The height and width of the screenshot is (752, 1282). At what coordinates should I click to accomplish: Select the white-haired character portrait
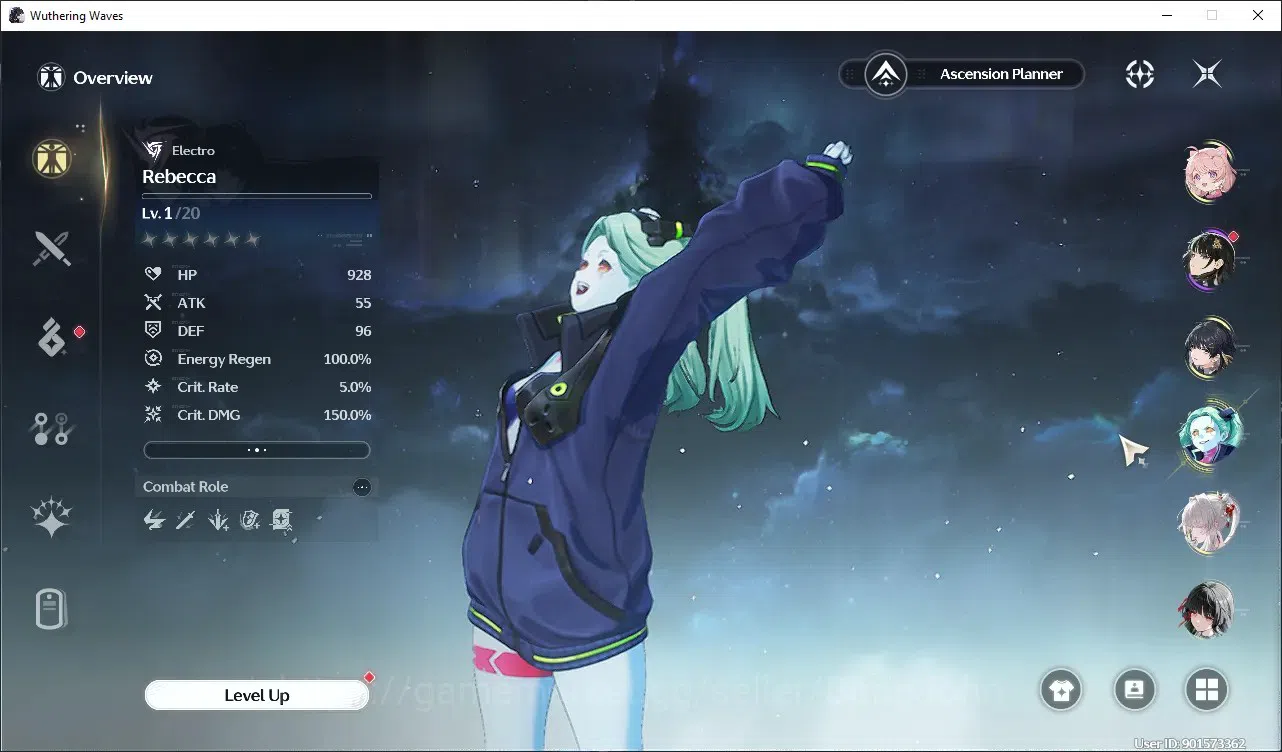1208,522
